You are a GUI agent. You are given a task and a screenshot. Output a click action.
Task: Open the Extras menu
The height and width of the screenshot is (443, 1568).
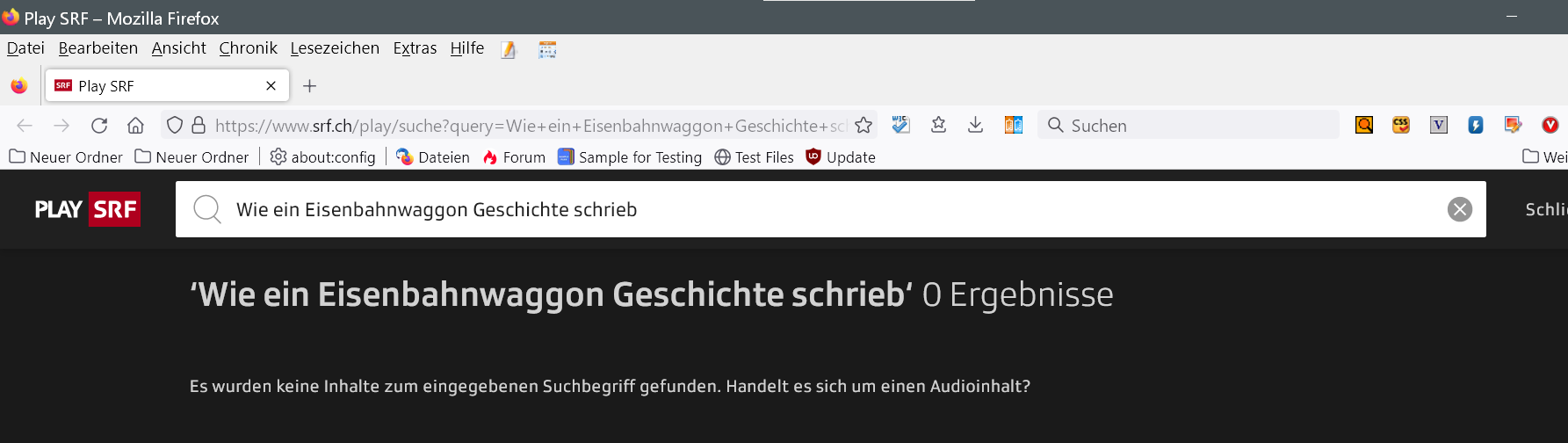(415, 48)
